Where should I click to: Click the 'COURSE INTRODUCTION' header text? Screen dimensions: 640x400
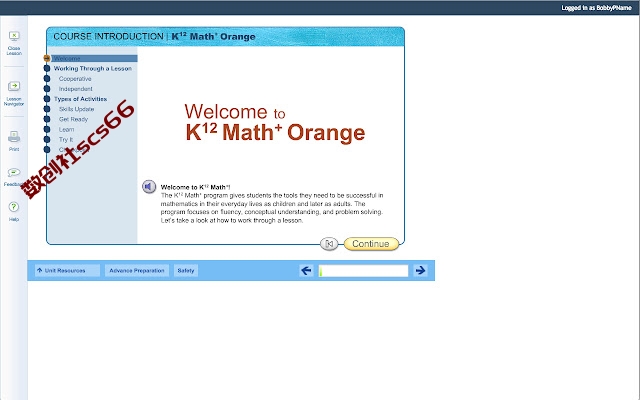pos(109,36)
